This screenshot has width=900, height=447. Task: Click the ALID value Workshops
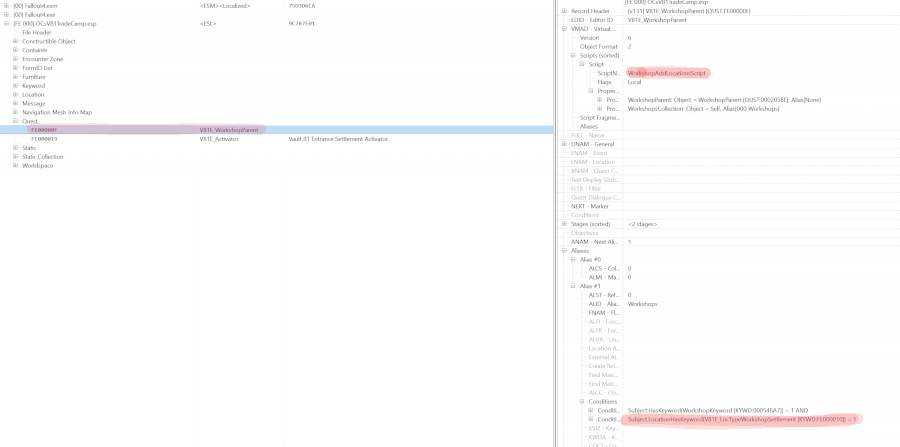642,304
